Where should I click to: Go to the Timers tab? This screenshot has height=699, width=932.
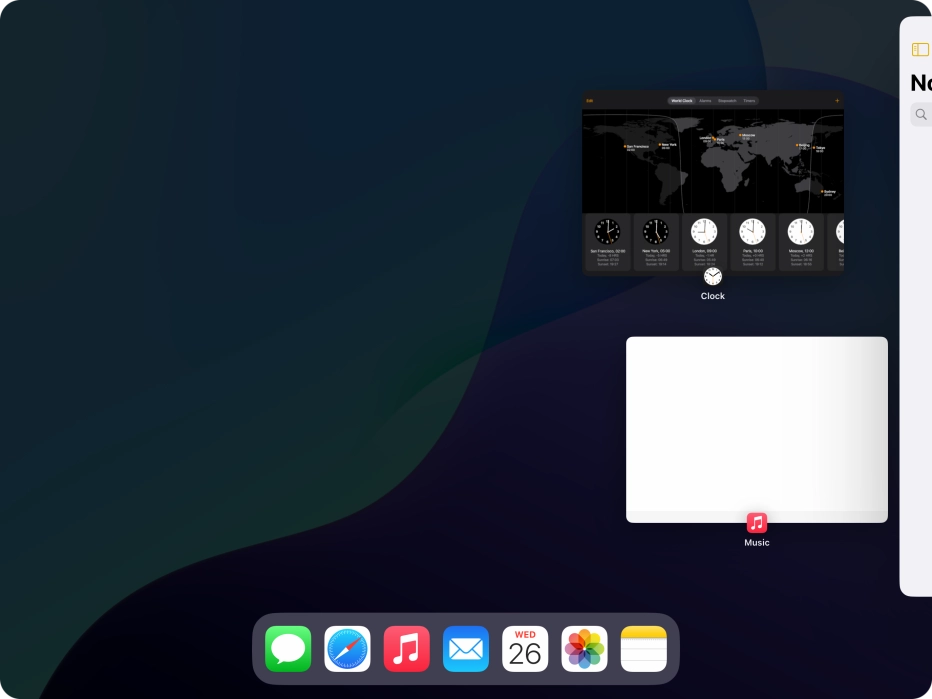click(x=749, y=101)
